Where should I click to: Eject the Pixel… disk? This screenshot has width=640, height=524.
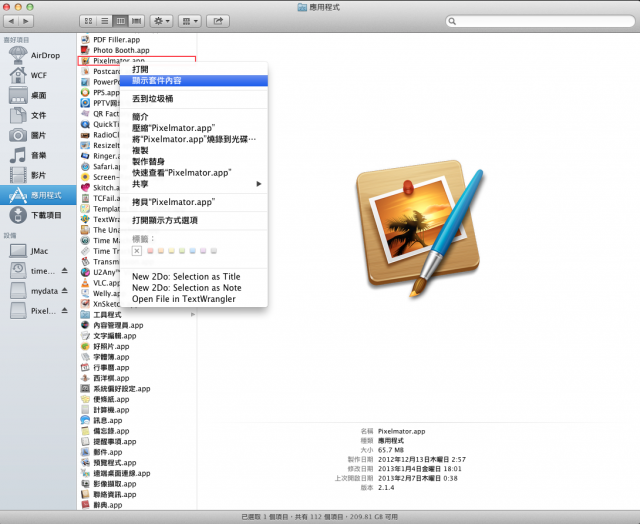tap(64, 311)
